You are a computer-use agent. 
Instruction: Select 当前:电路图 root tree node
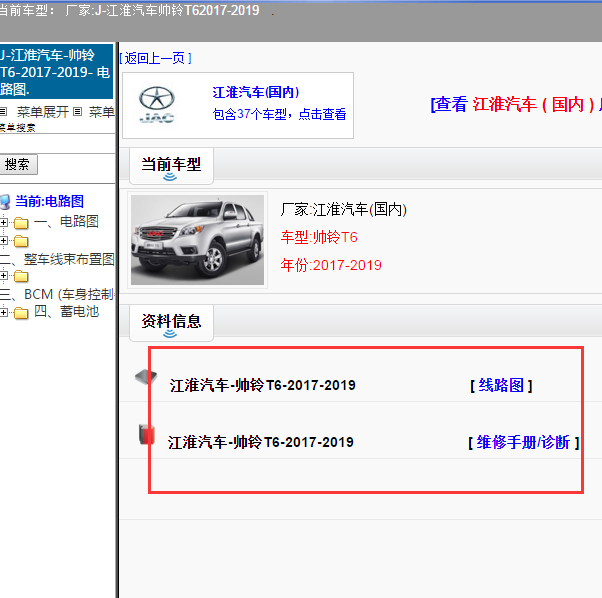tap(50, 201)
